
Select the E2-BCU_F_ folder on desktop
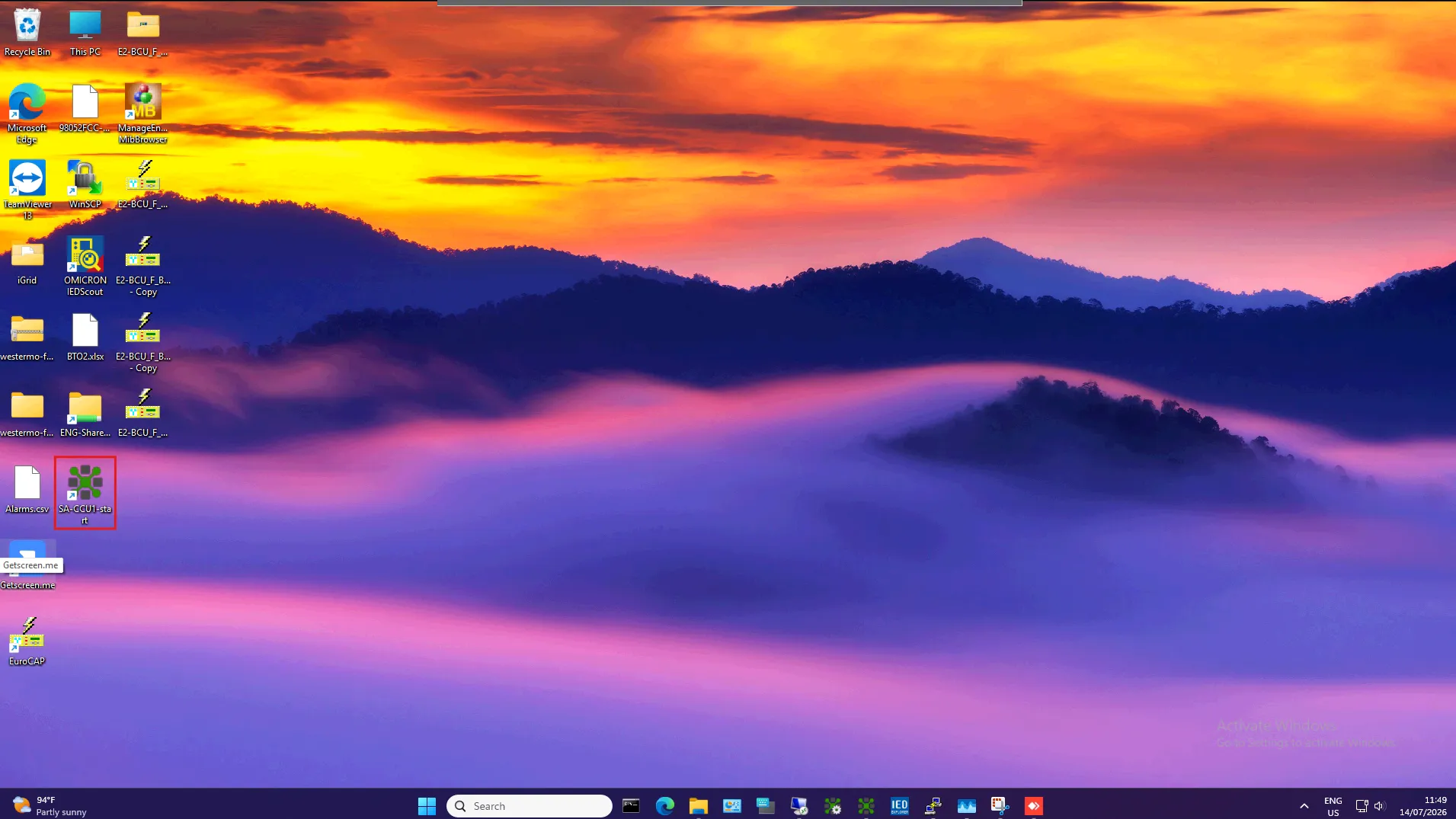click(x=142, y=32)
